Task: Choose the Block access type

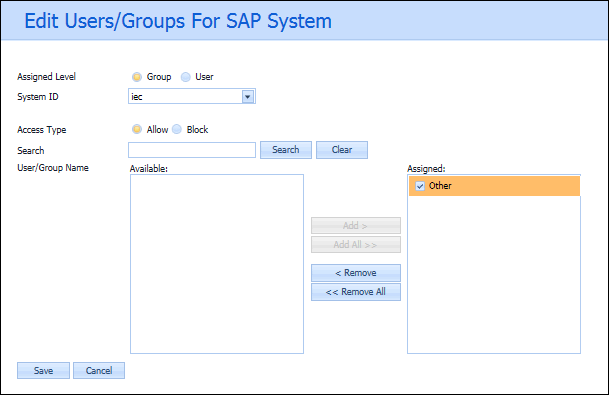Action: (177, 129)
